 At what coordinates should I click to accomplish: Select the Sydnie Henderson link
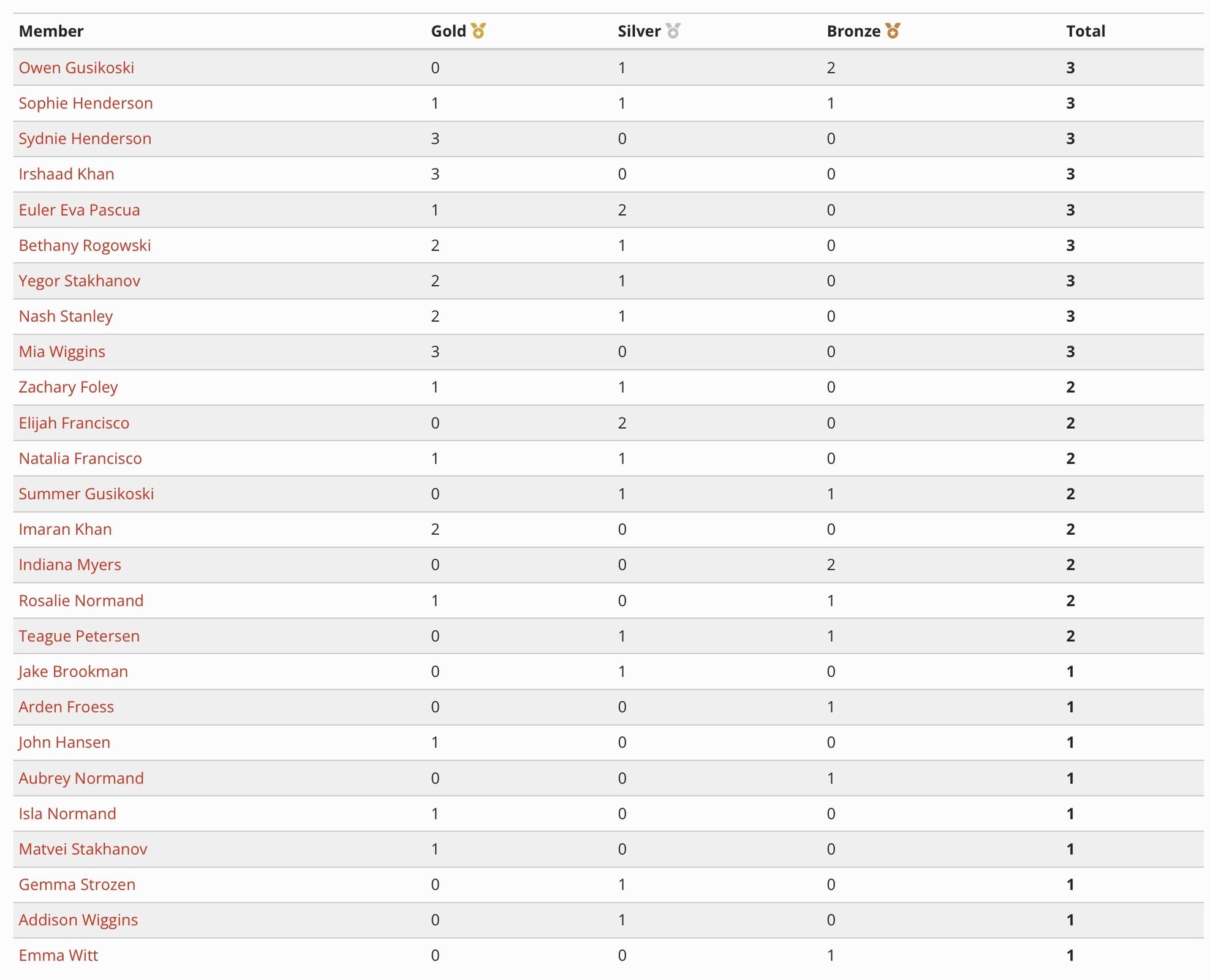coord(85,138)
